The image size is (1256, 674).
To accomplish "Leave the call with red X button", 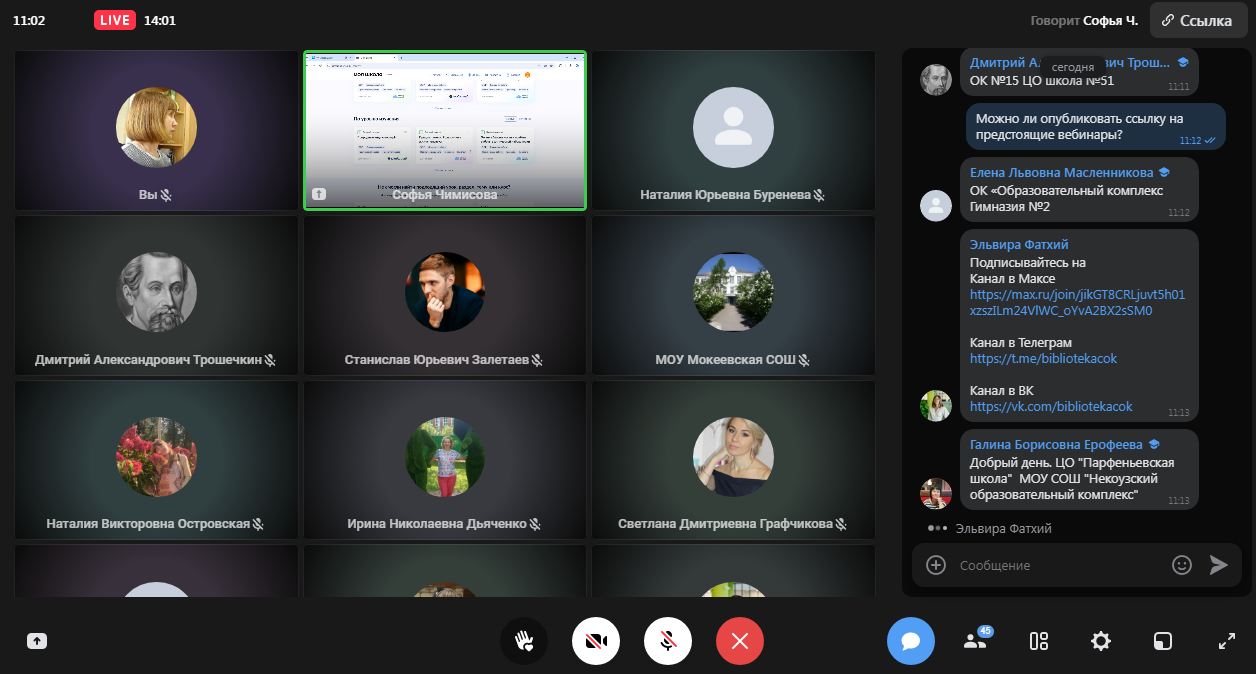I will click(740, 641).
